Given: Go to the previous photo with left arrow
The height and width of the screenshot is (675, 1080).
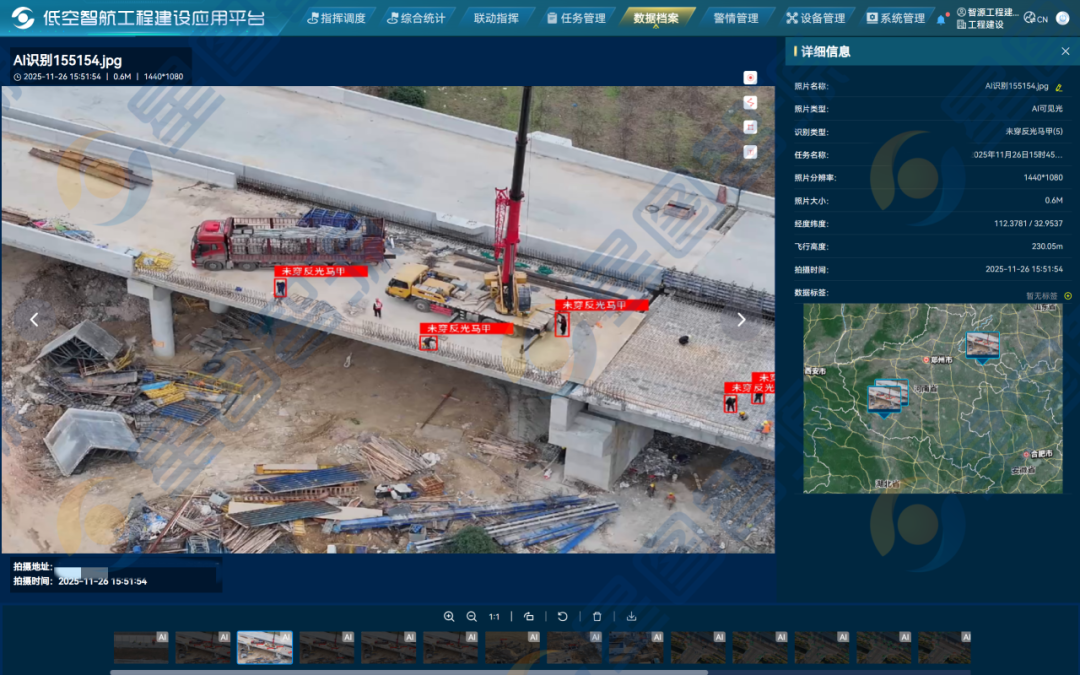Looking at the screenshot, I should [34, 320].
